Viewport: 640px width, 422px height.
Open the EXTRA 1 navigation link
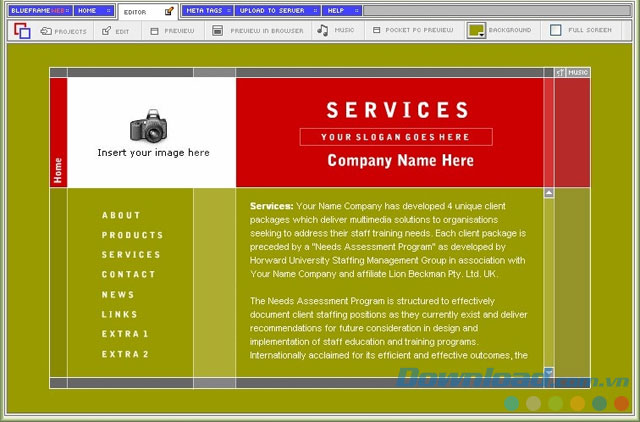click(x=125, y=334)
